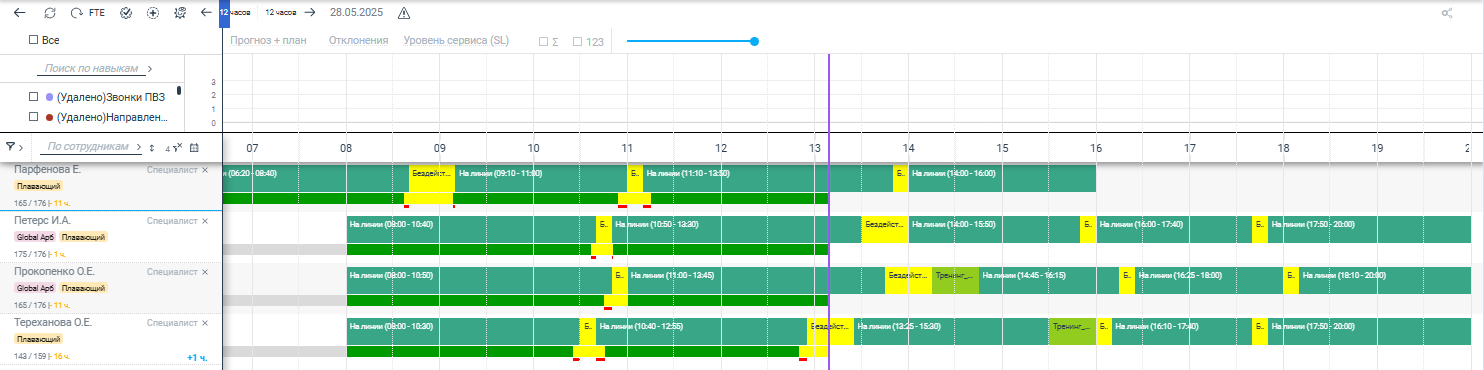Click the Поиск по навыкам search field
The image size is (1484, 370).
(x=90, y=69)
